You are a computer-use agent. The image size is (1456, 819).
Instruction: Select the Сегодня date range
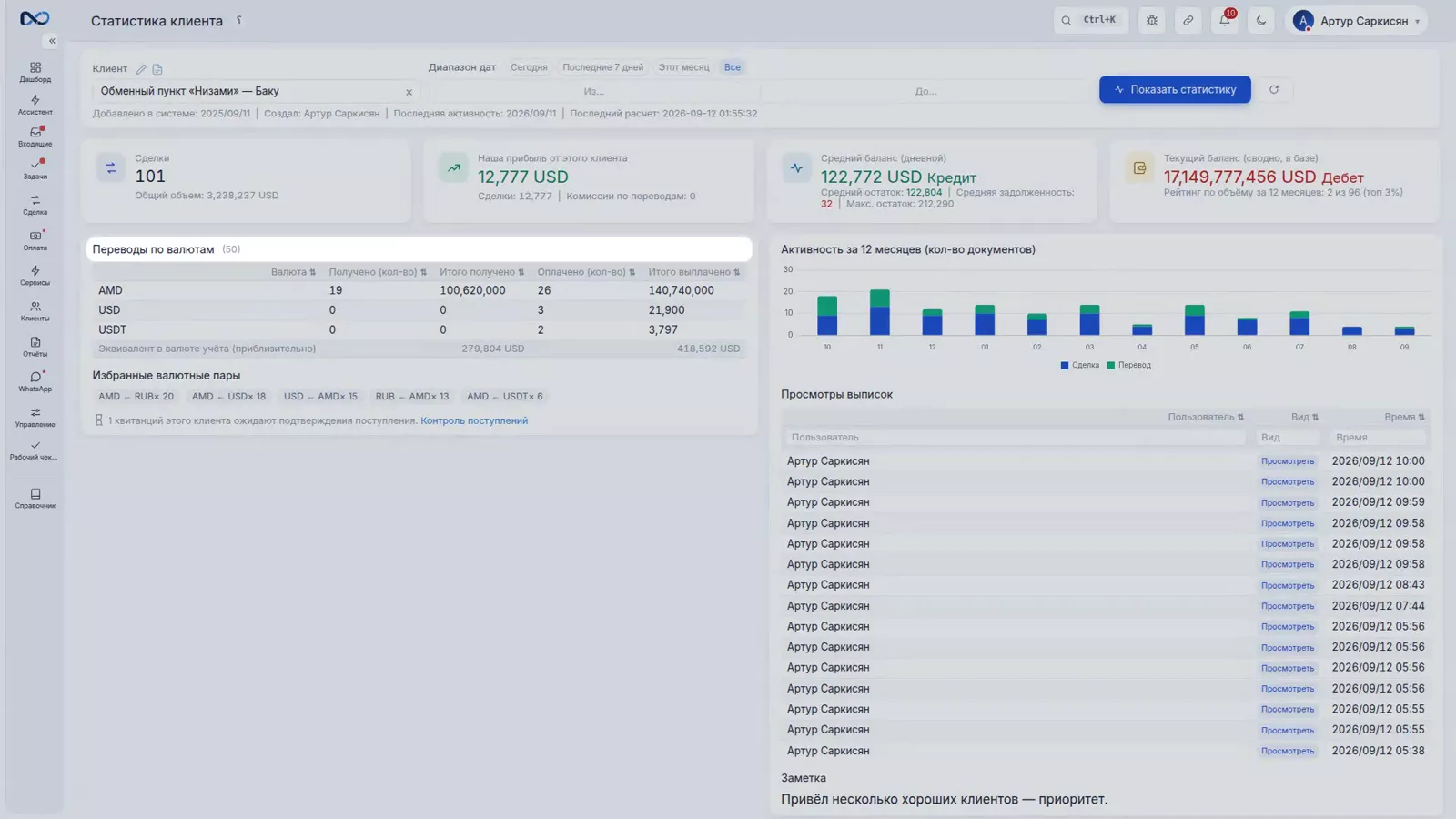(529, 67)
